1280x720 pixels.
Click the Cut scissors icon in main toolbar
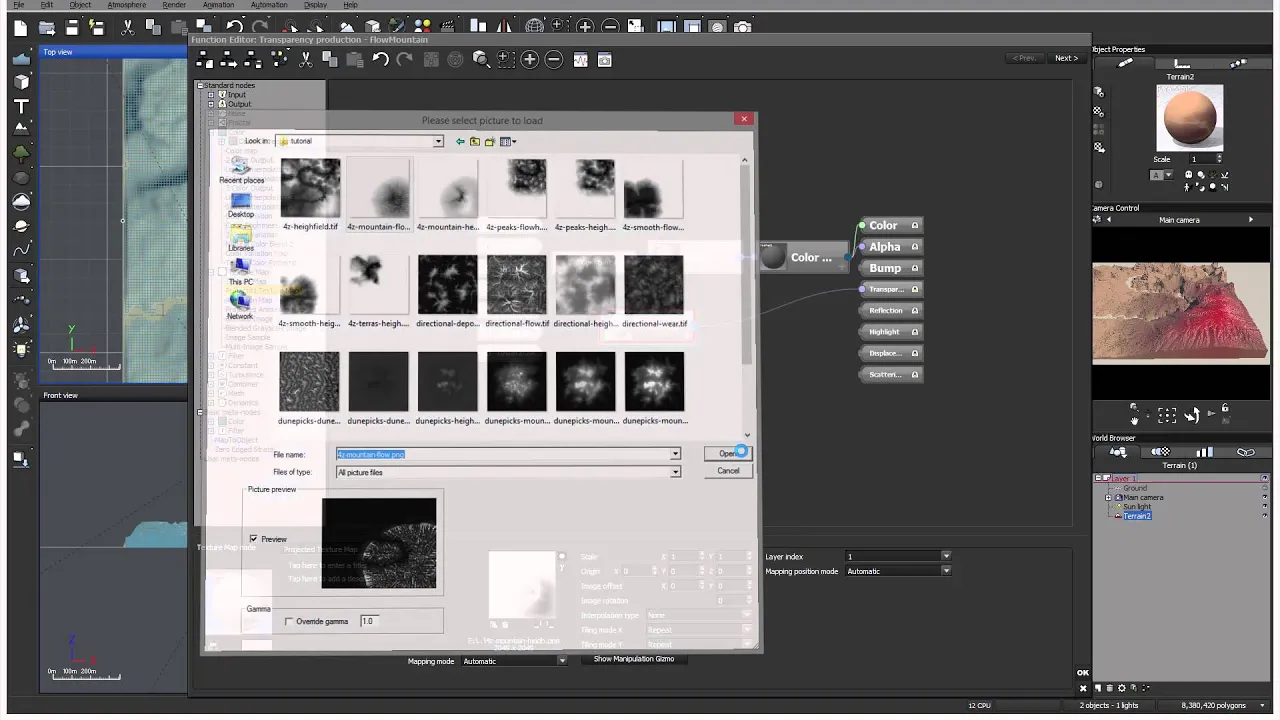coord(127,28)
